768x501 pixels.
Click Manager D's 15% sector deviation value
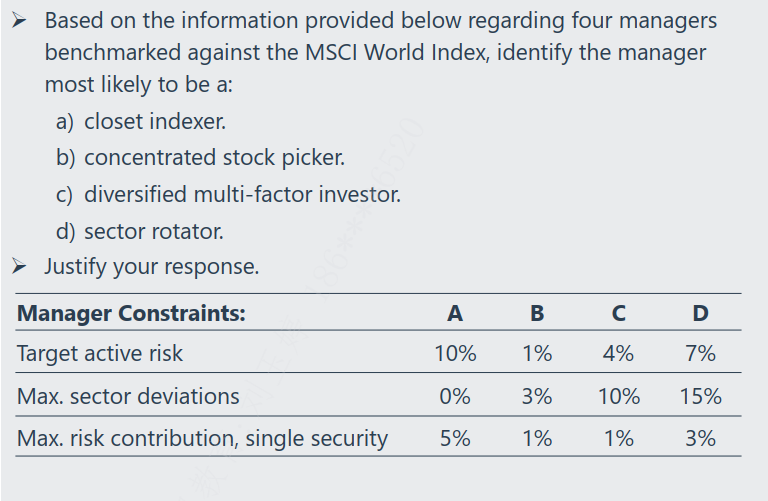[x=700, y=396]
